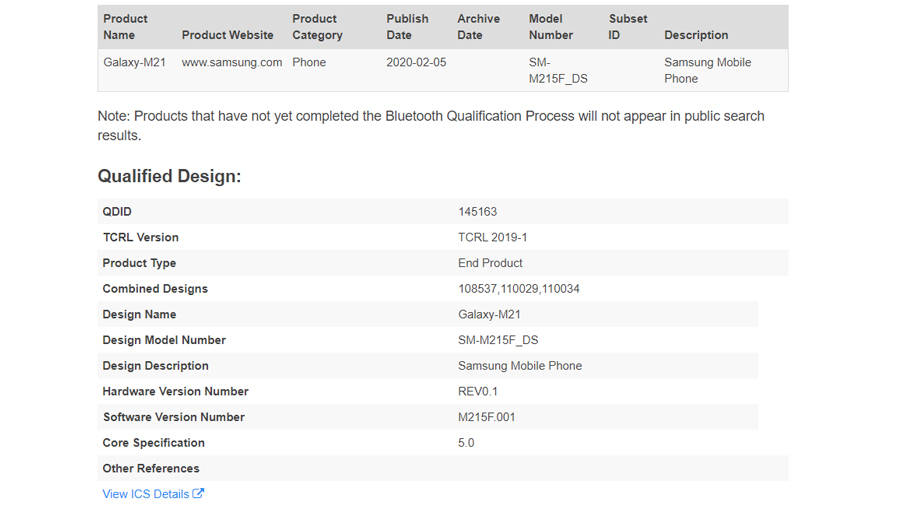The height and width of the screenshot is (506, 900).
Task: Select the software version value M215F.001
Action: pos(487,417)
